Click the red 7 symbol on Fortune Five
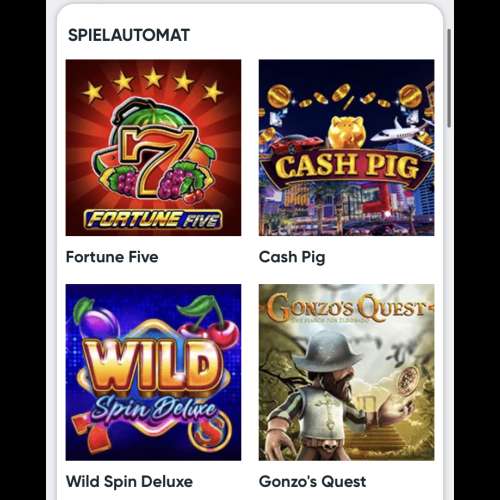The width and height of the screenshot is (500, 500). click(155, 160)
